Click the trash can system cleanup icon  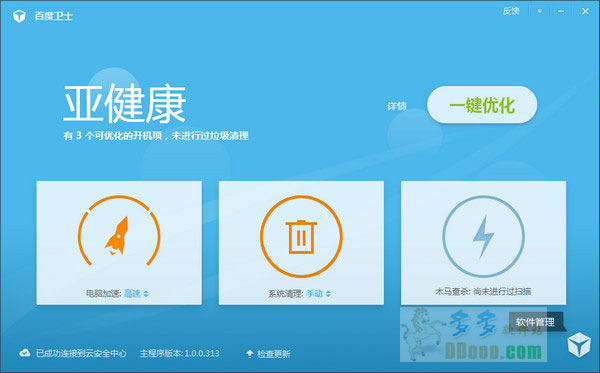[x=301, y=236]
